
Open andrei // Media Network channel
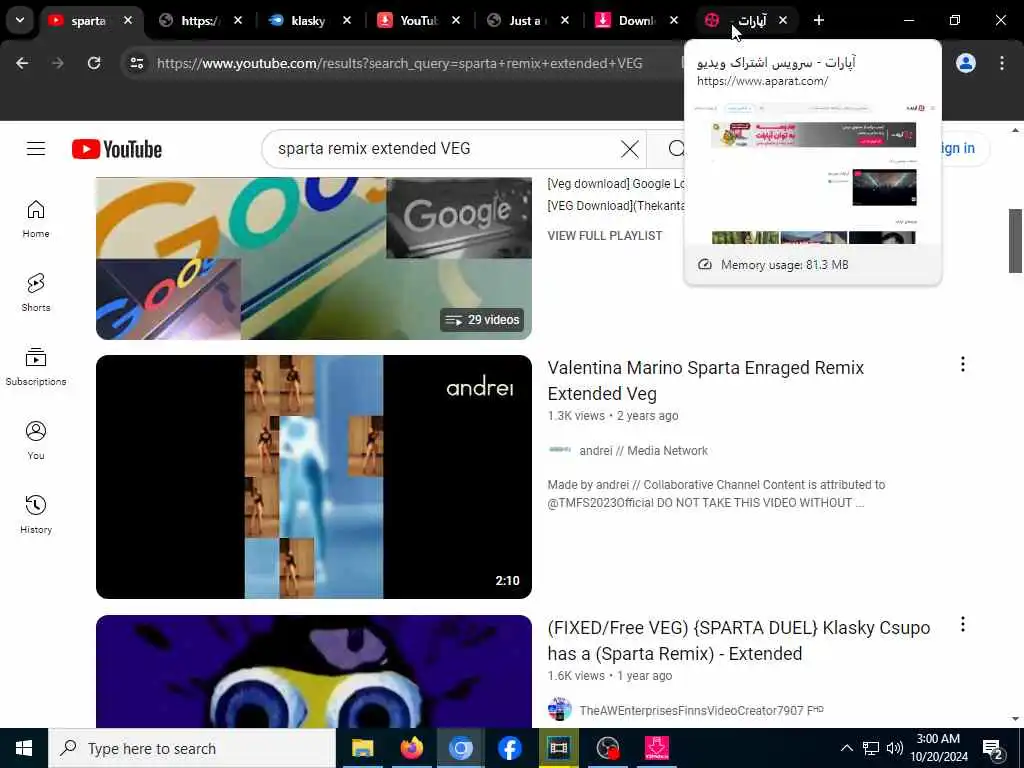pyautogui.click(x=643, y=451)
